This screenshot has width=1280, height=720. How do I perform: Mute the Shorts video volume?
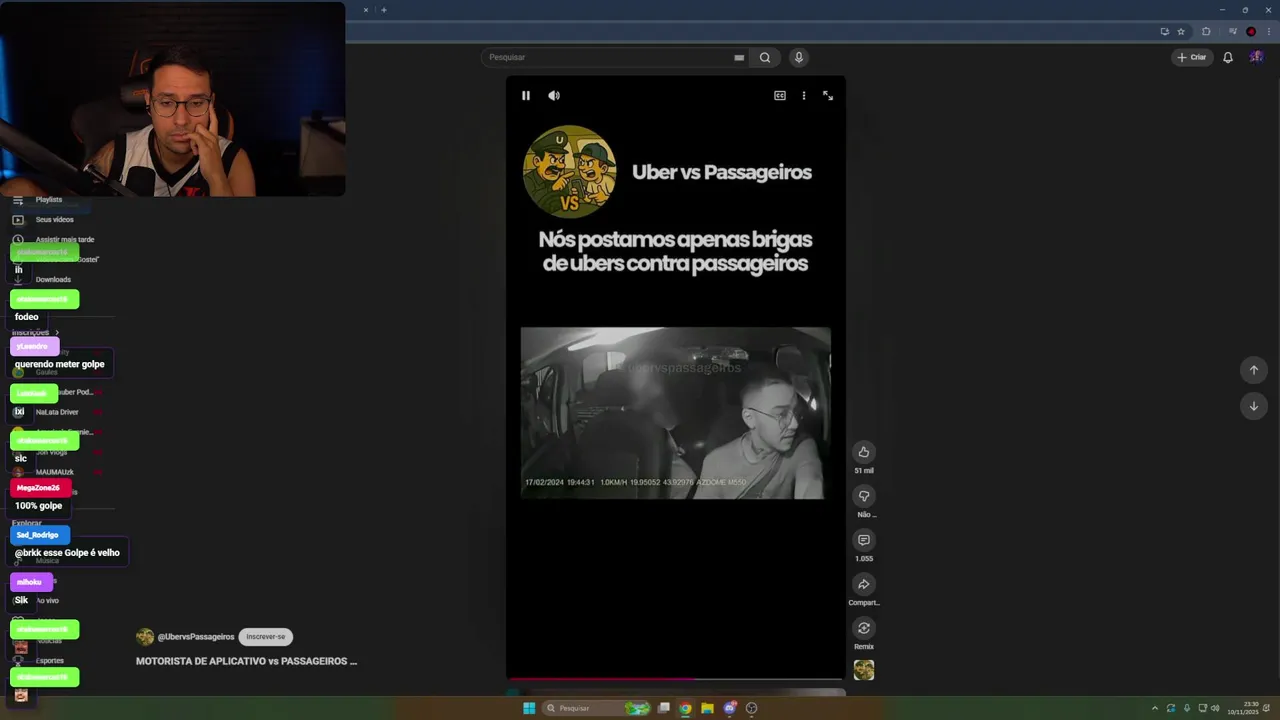554,95
